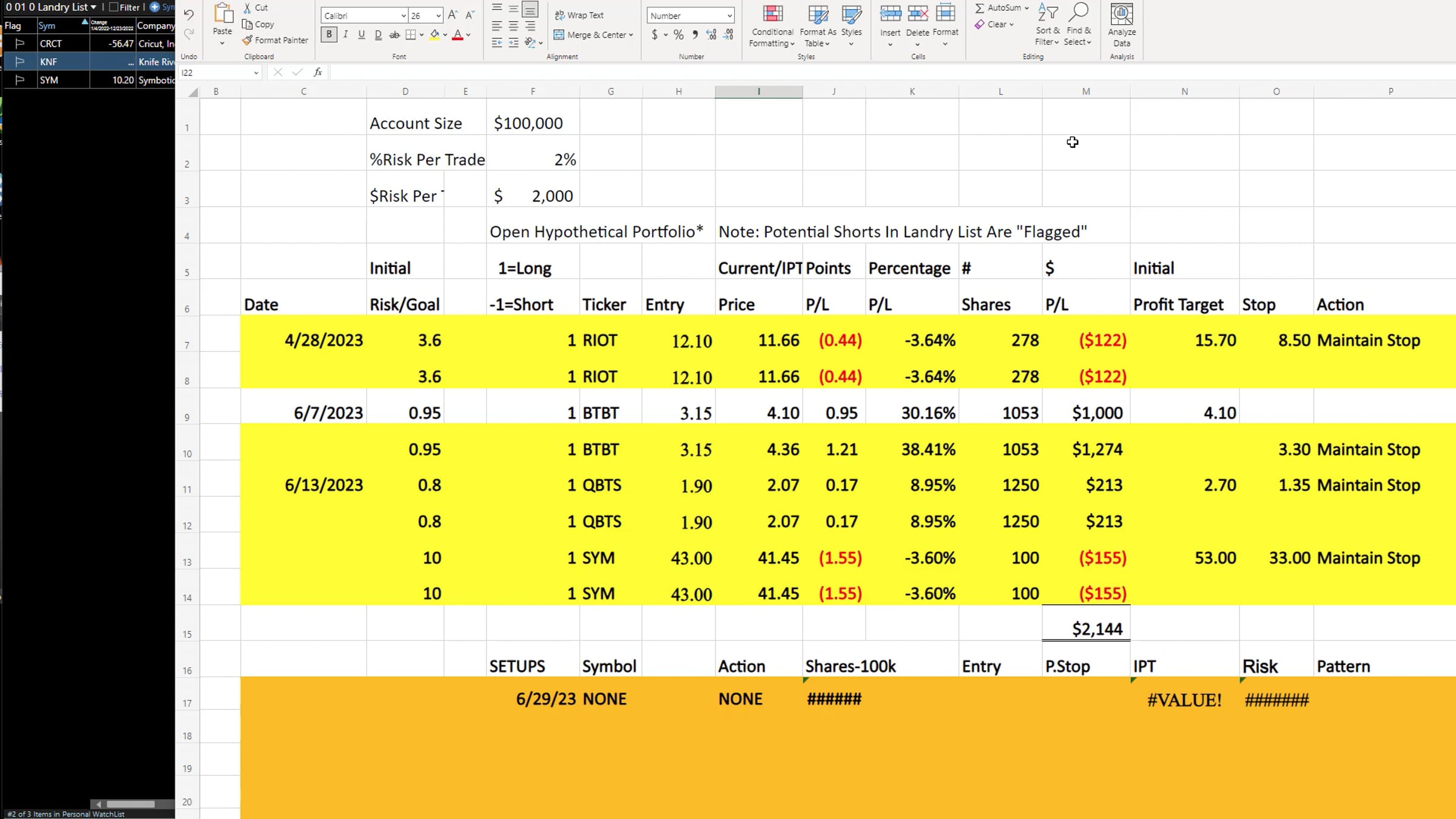Open the font size dropdown
The height and width of the screenshot is (819, 1456).
(438, 16)
